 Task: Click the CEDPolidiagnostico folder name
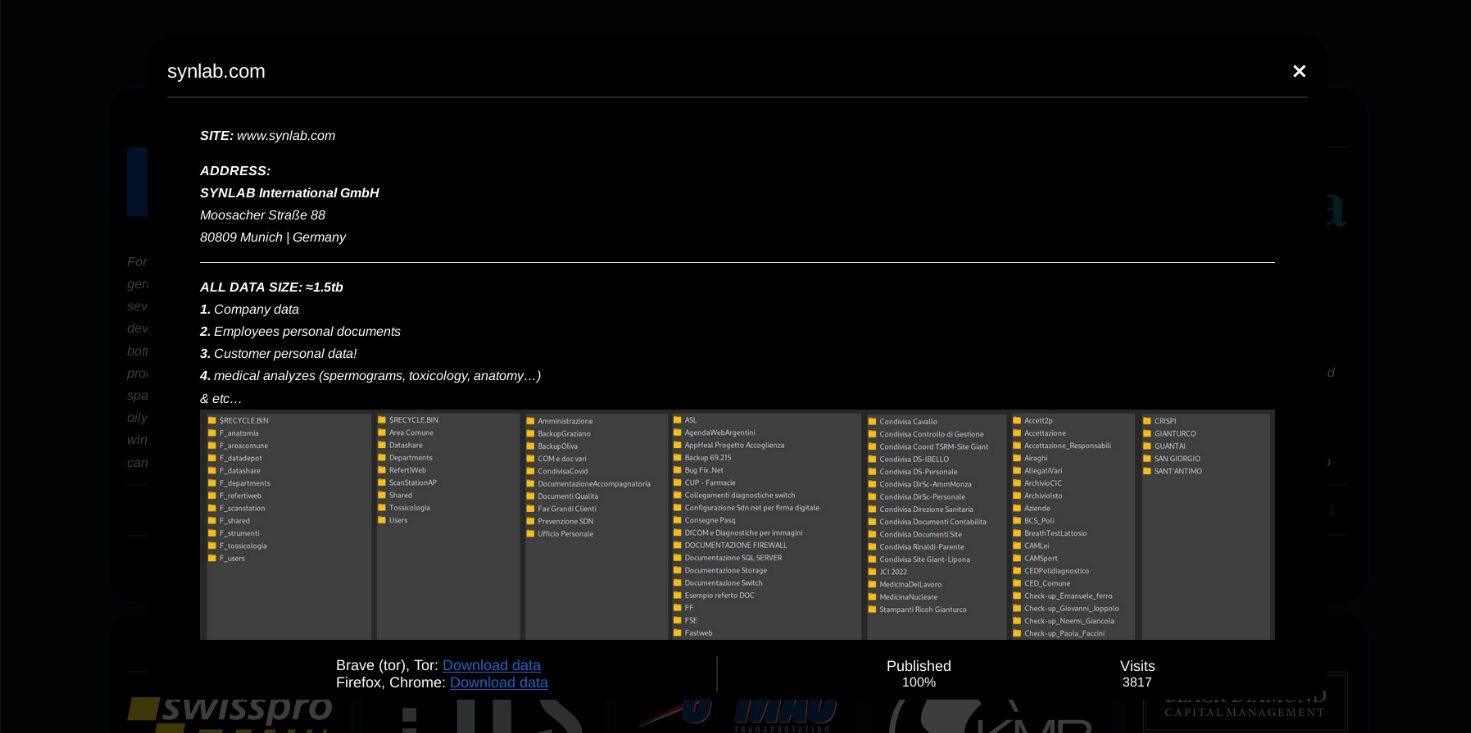(x=1057, y=571)
